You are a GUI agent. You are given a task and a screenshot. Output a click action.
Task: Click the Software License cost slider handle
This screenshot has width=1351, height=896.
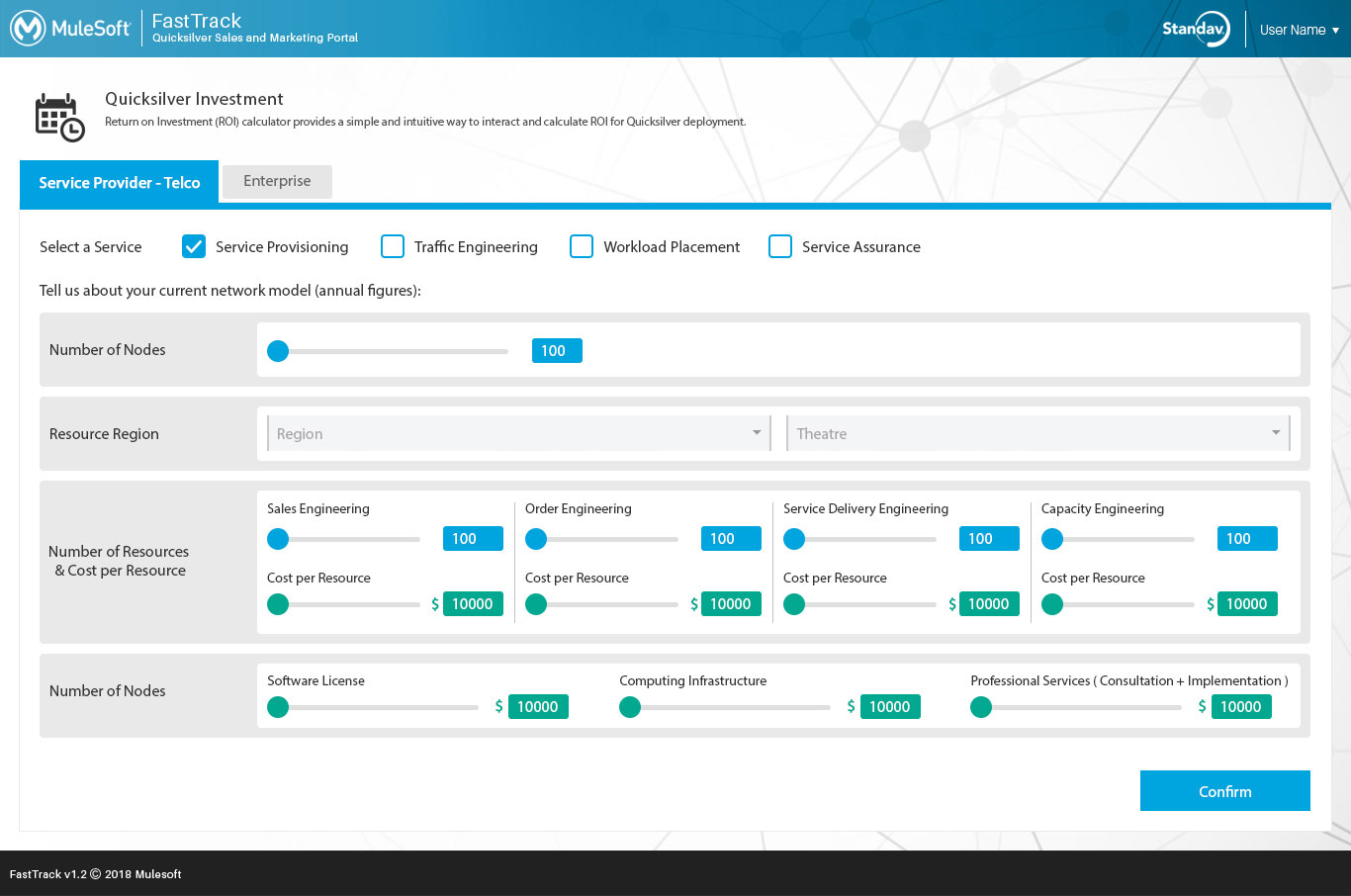click(278, 707)
